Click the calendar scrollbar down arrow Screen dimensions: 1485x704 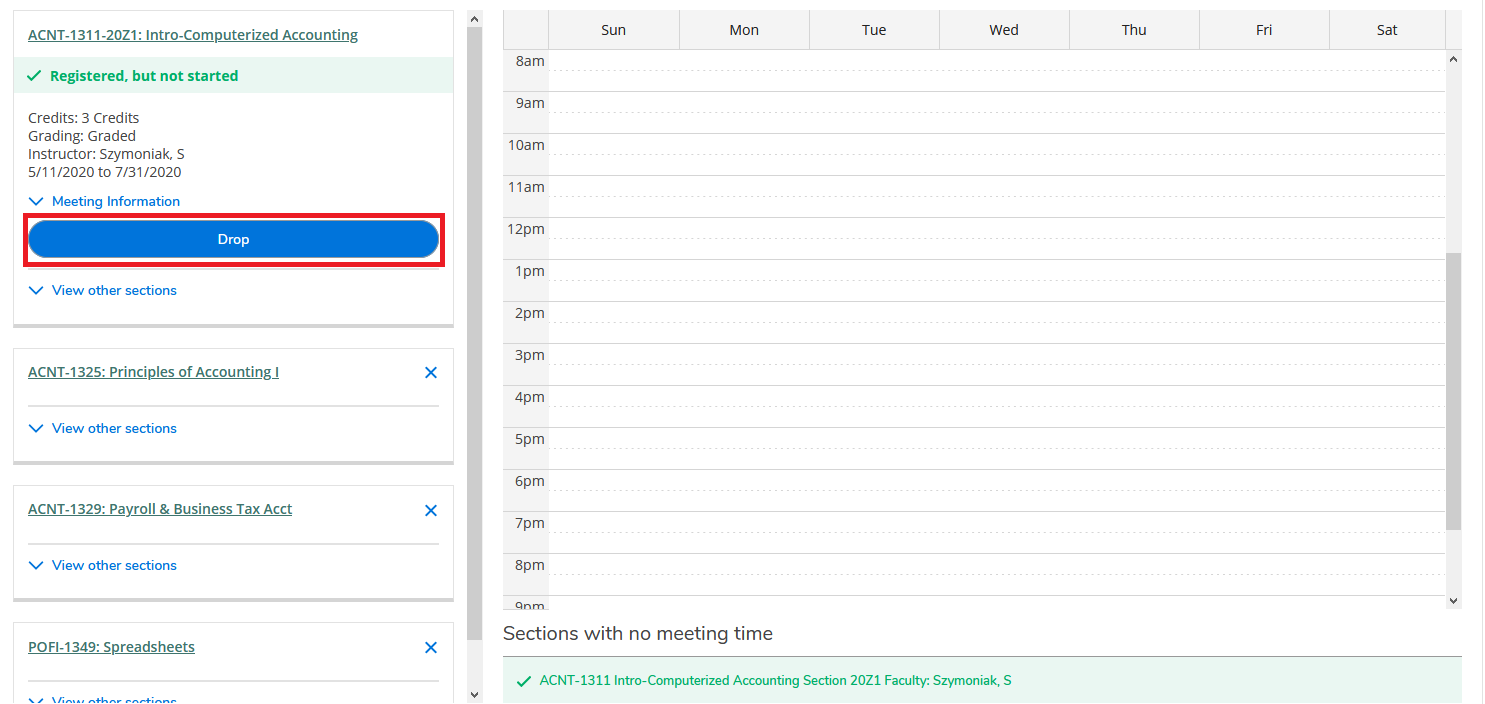pyautogui.click(x=1453, y=600)
